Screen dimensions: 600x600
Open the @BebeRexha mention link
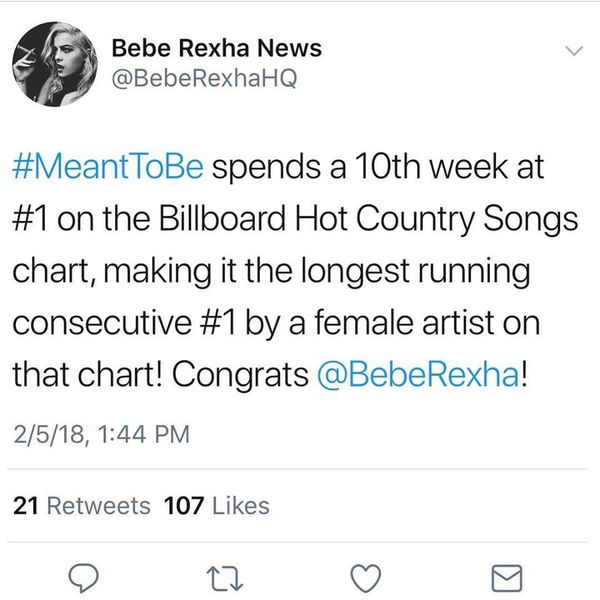point(419,374)
